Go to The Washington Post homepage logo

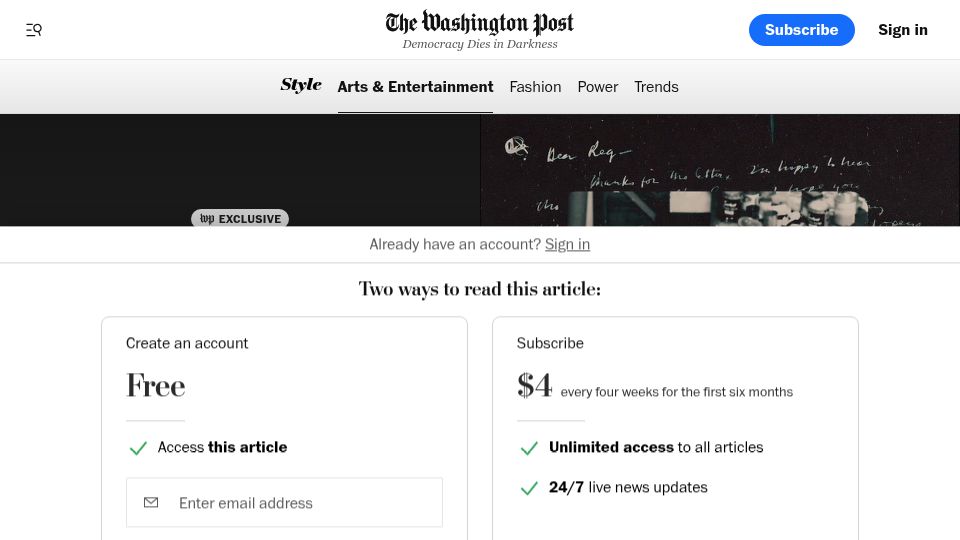[x=479, y=23]
